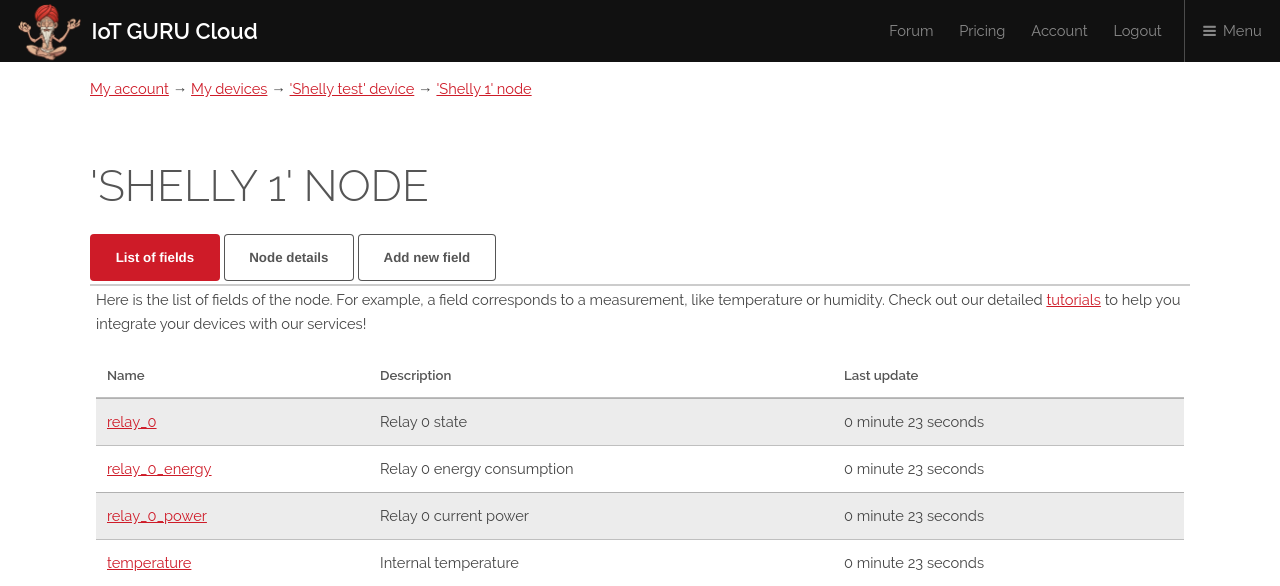The width and height of the screenshot is (1280, 586).
Task: Log out using the Logout link
Action: click(x=1137, y=31)
